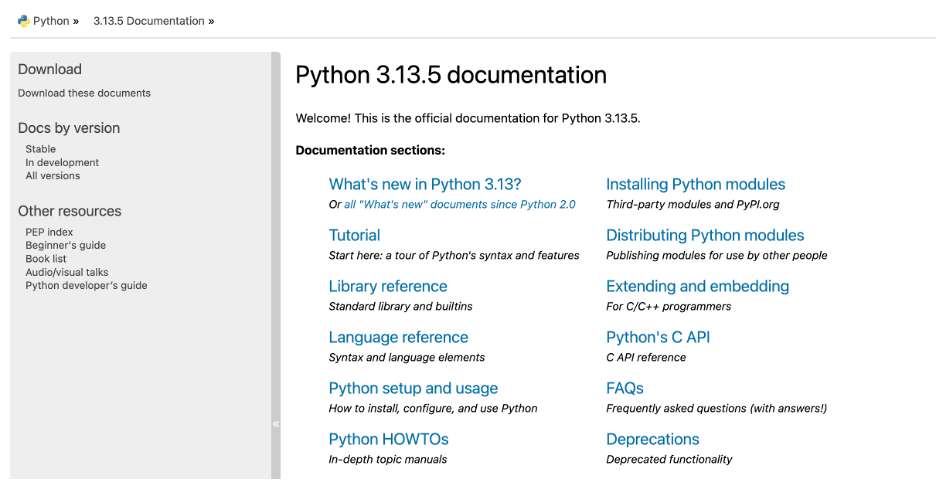Open All versions link

(x=53, y=176)
